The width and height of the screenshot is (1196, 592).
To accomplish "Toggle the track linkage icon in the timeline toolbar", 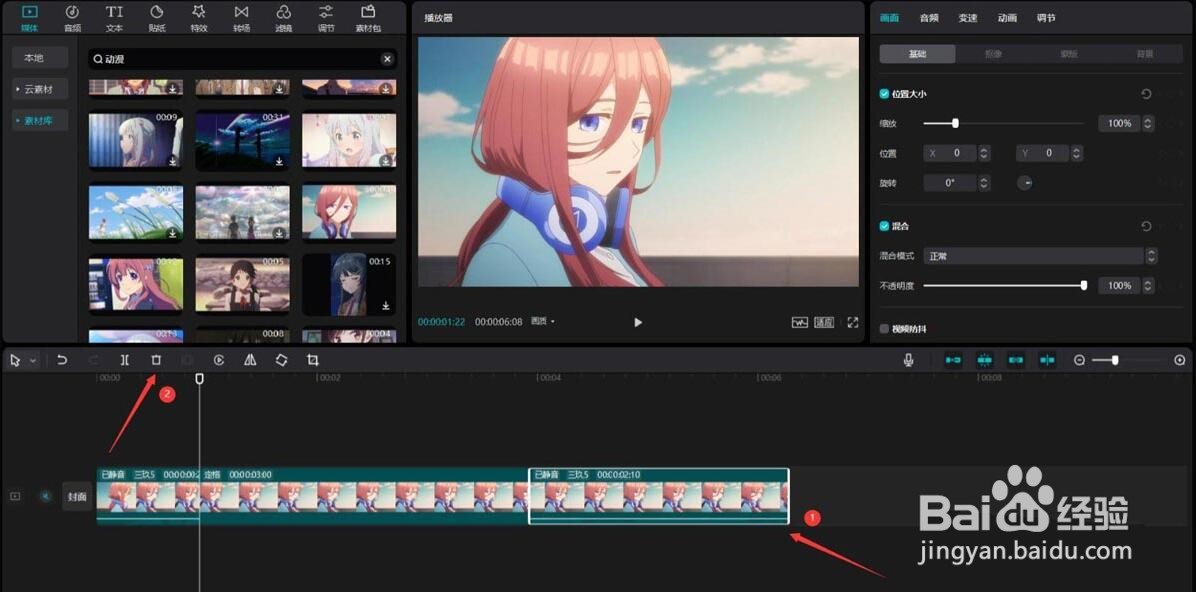I will coord(1016,360).
